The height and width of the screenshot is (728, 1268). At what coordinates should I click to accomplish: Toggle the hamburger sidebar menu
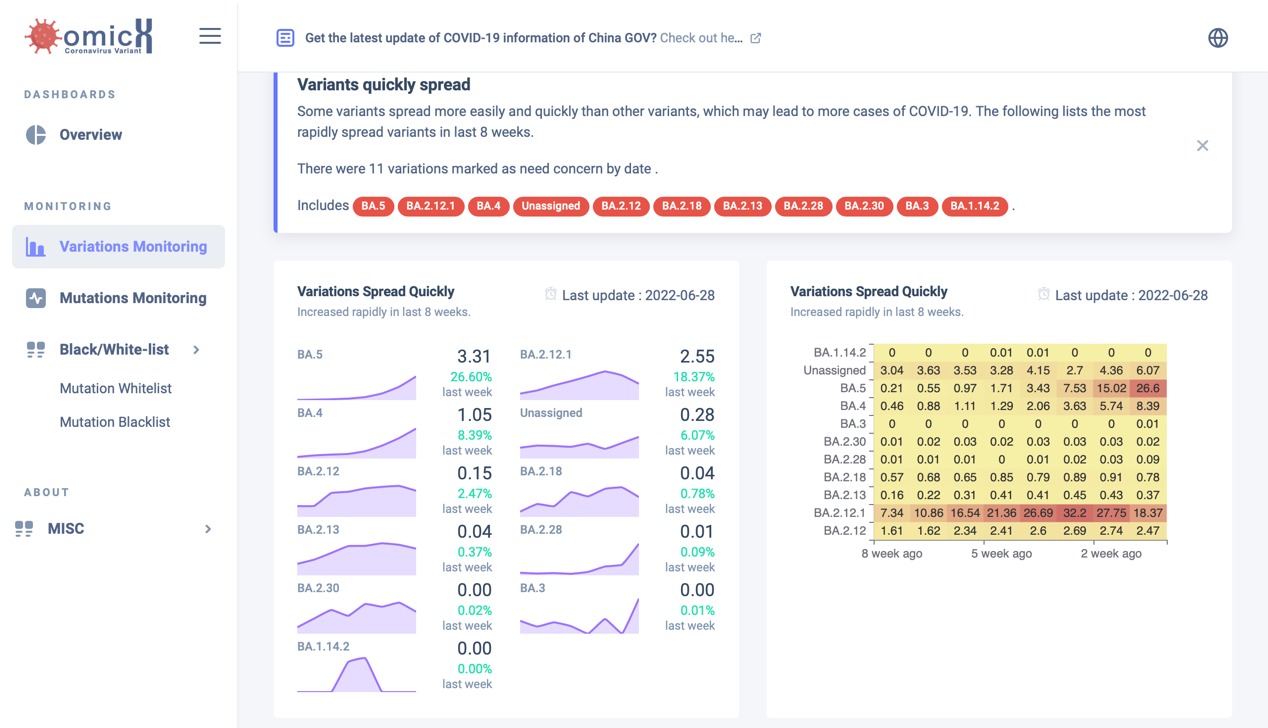coord(210,36)
